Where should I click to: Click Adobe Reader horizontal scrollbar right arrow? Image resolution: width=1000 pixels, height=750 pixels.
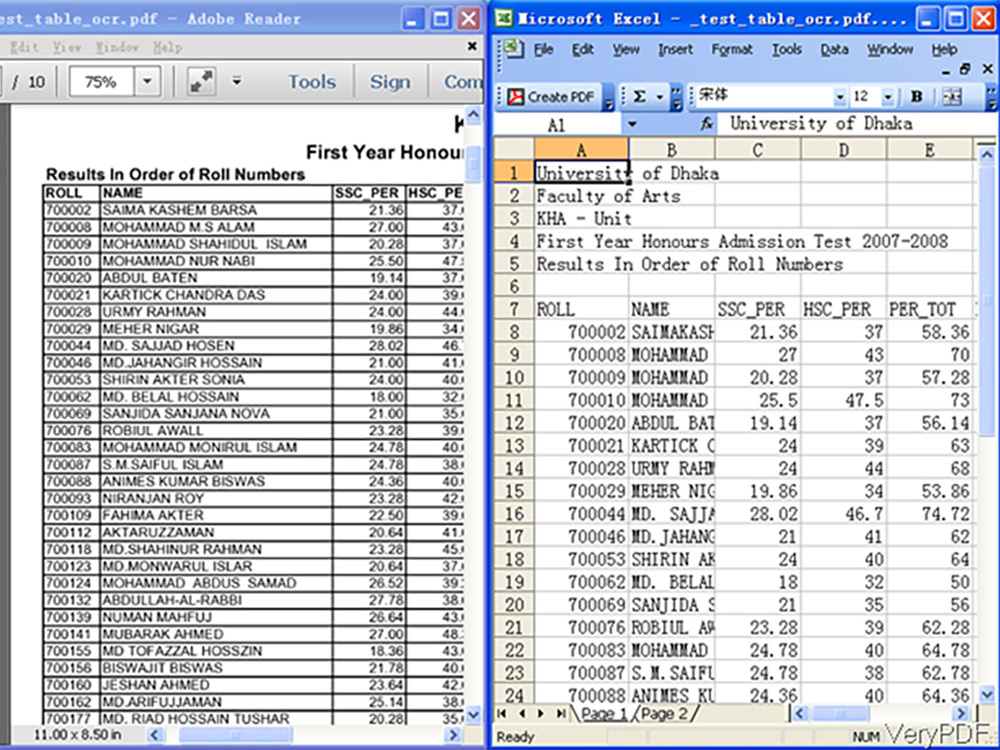pos(453,735)
